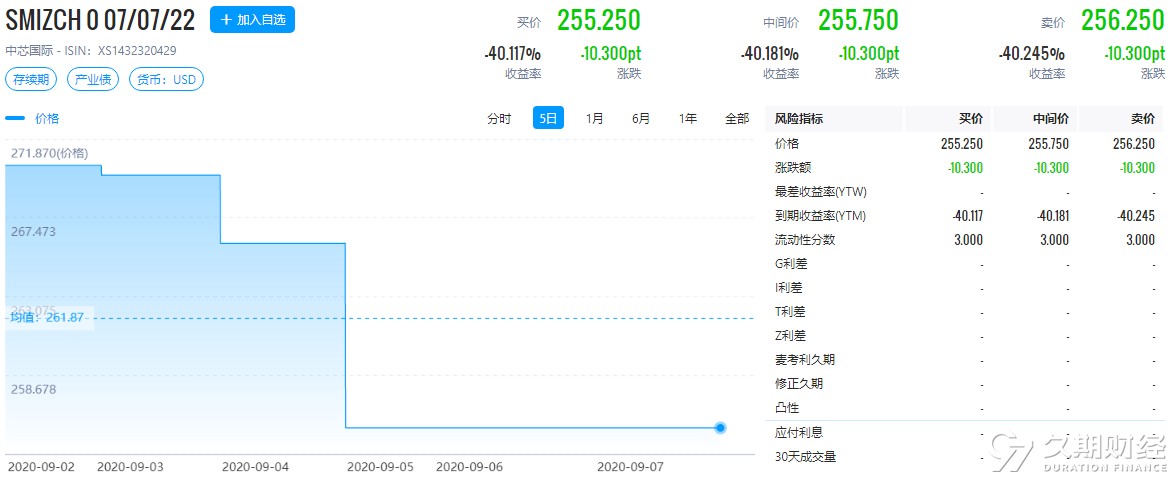Click the 存续期 tag
The image size is (1172, 477).
[31, 79]
